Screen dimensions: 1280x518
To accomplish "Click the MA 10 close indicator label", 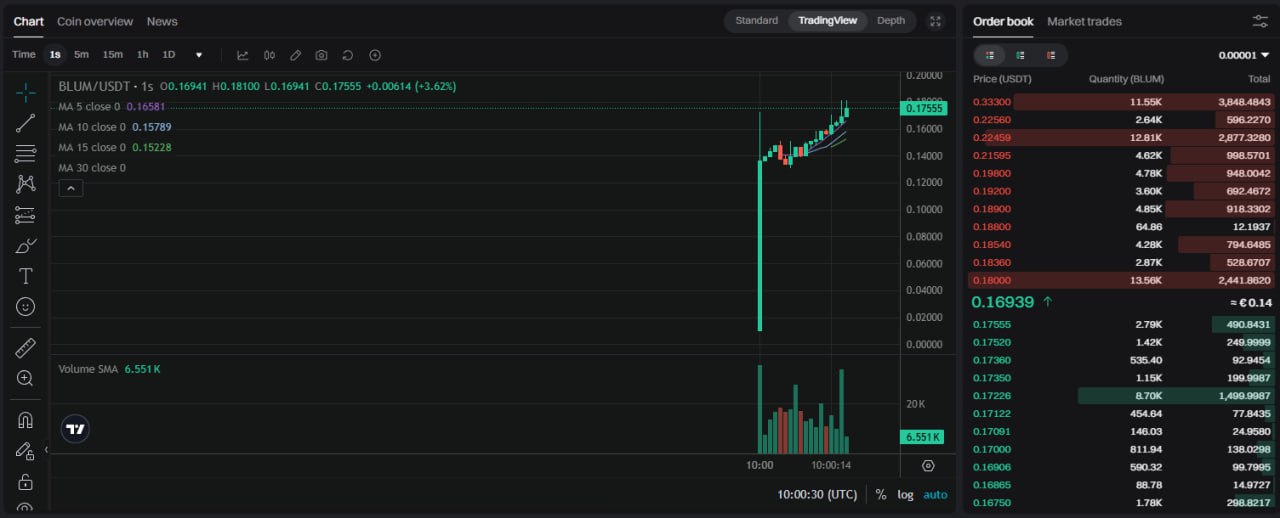I will [92, 127].
